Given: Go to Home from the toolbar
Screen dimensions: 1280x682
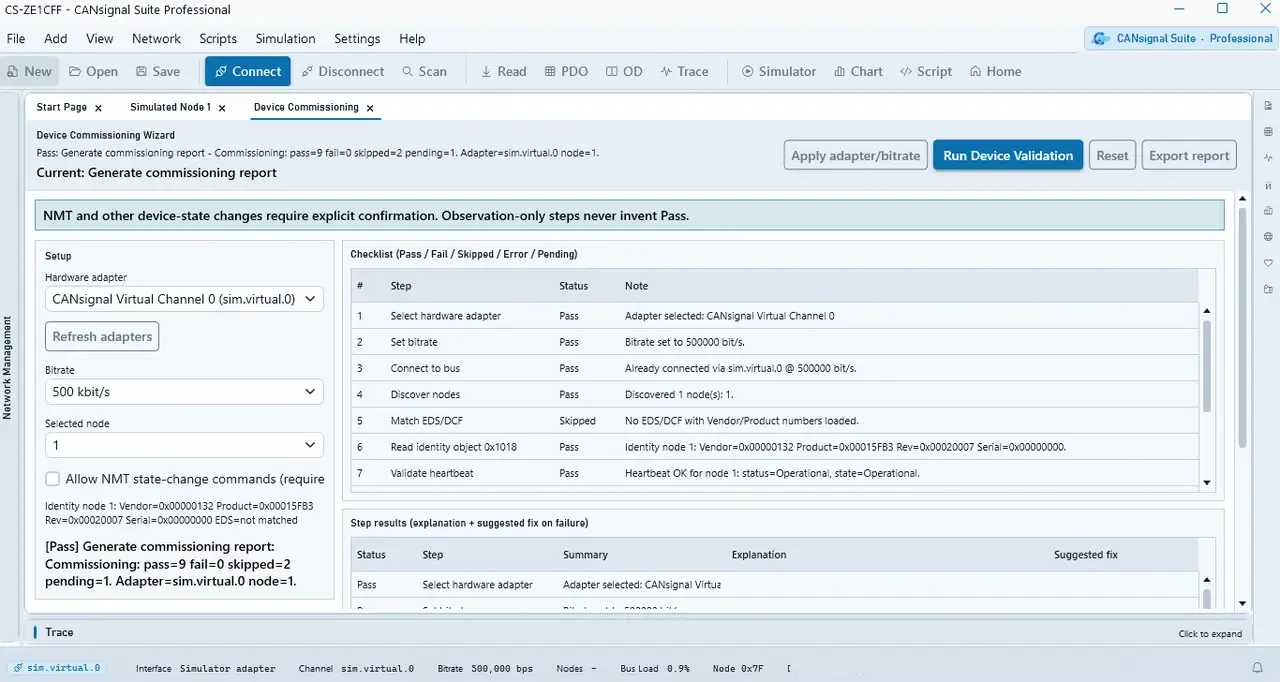Looking at the screenshot, I should (996, 71).
